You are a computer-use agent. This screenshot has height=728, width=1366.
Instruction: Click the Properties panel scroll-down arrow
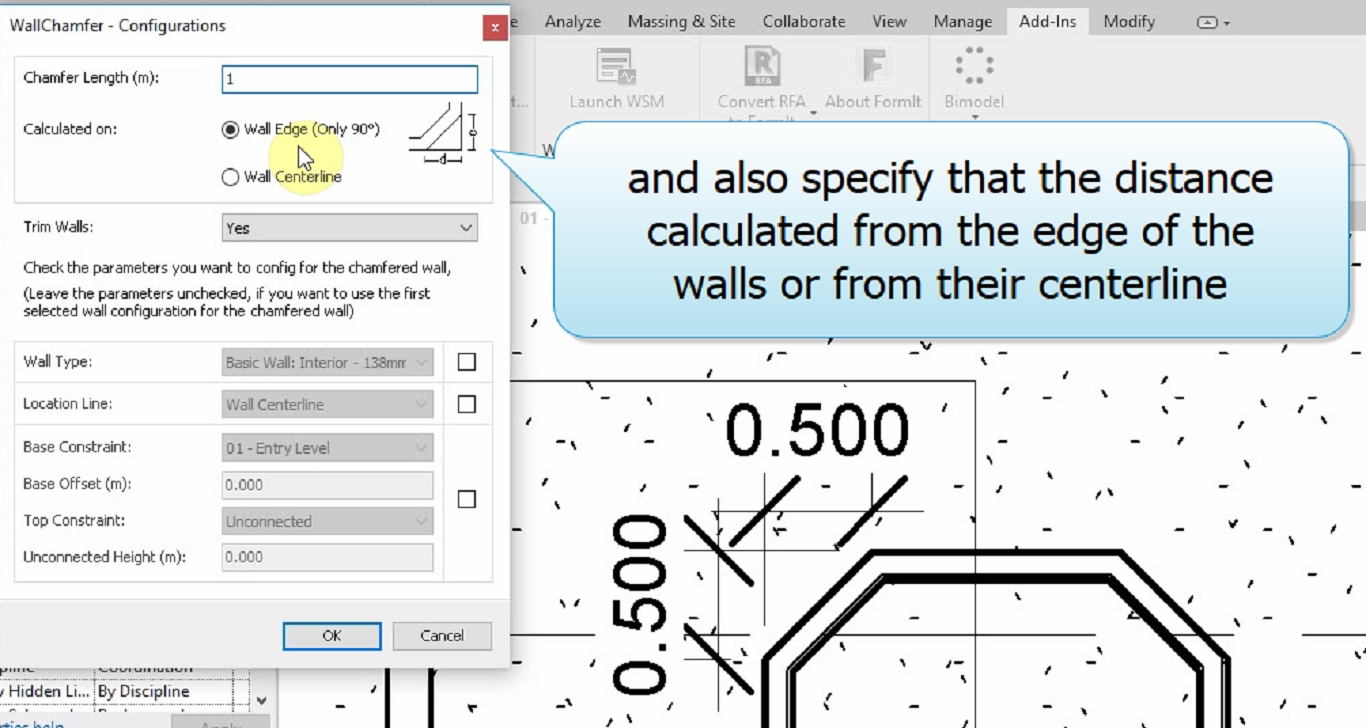coord(262,701)
